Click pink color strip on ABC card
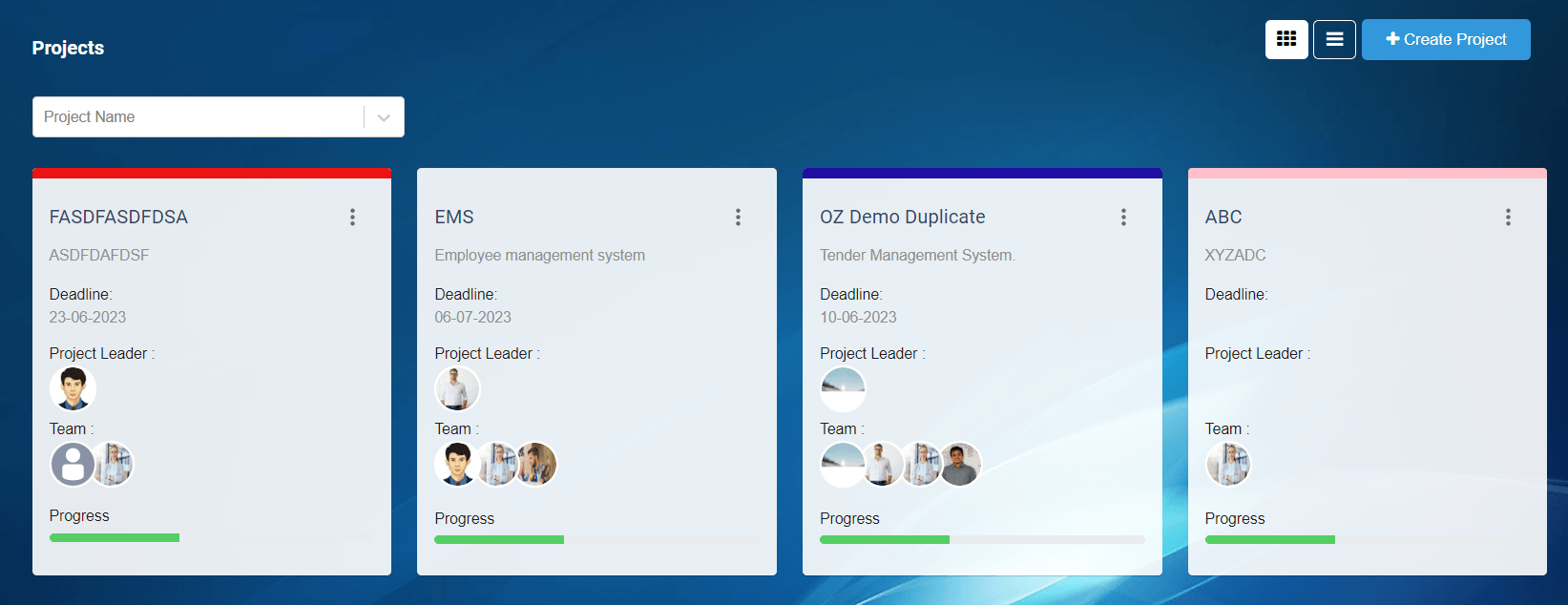Image resolution: width=1568 pixels, height=605 pixels. [x=1367, y=174]
